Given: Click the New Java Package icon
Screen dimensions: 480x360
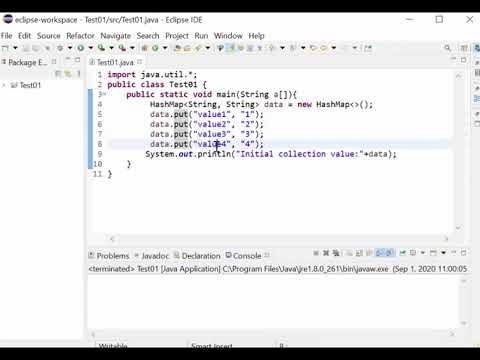Looking at the screenshot, I should coord(145,48).
